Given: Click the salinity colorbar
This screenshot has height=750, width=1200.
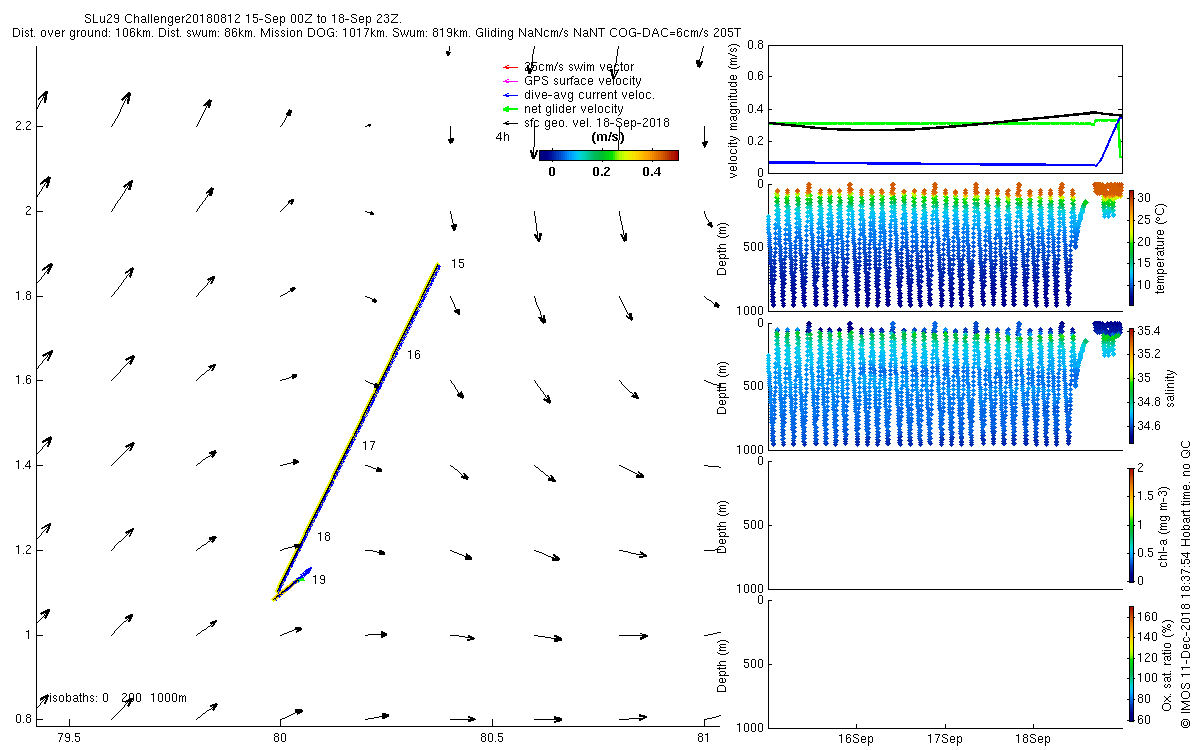Looking at the screenshot, I should 1132,386.
